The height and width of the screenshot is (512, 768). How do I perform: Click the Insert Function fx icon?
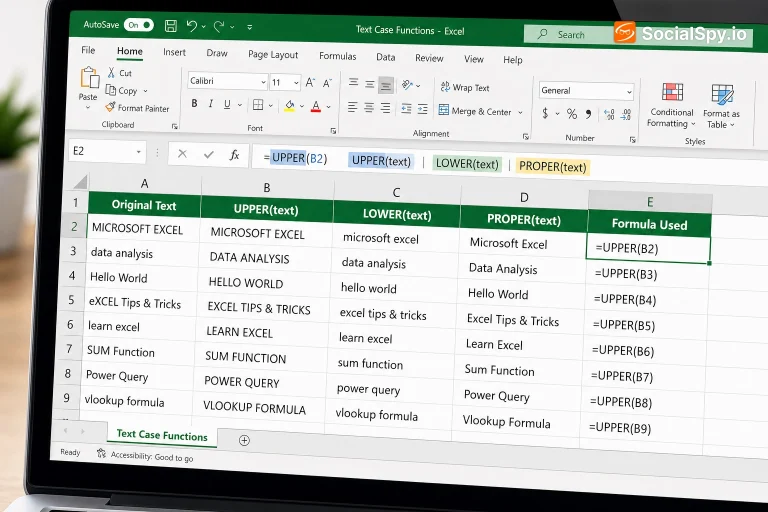234,155
